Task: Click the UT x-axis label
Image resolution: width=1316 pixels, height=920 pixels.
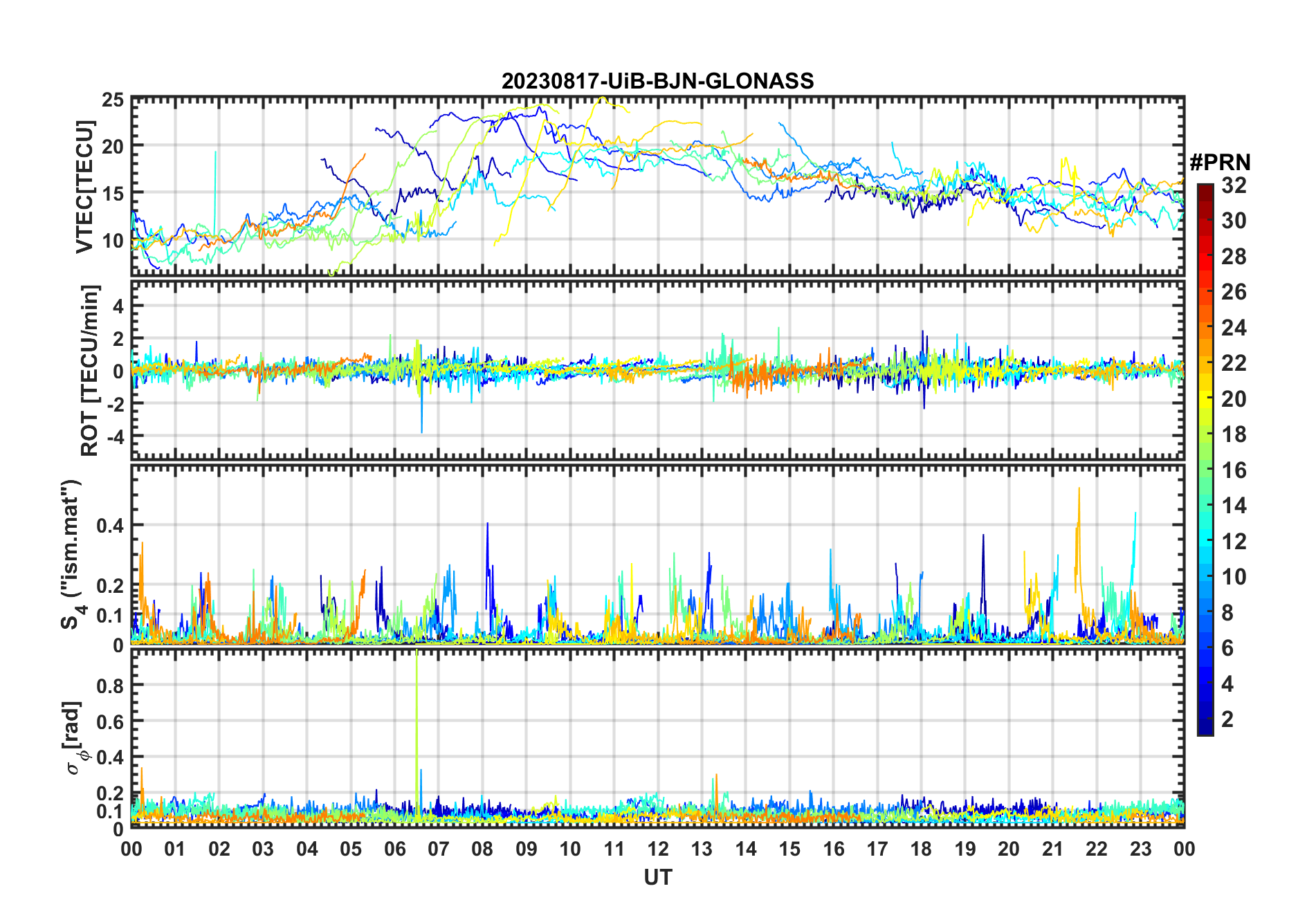Action: click(657, 878)
